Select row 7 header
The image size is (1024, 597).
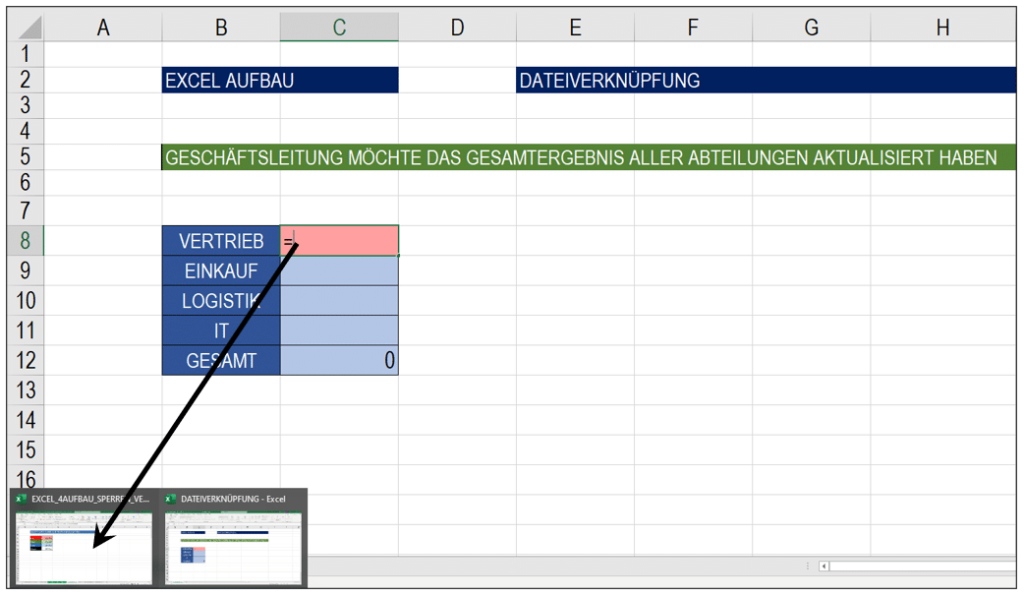(25, 210)
